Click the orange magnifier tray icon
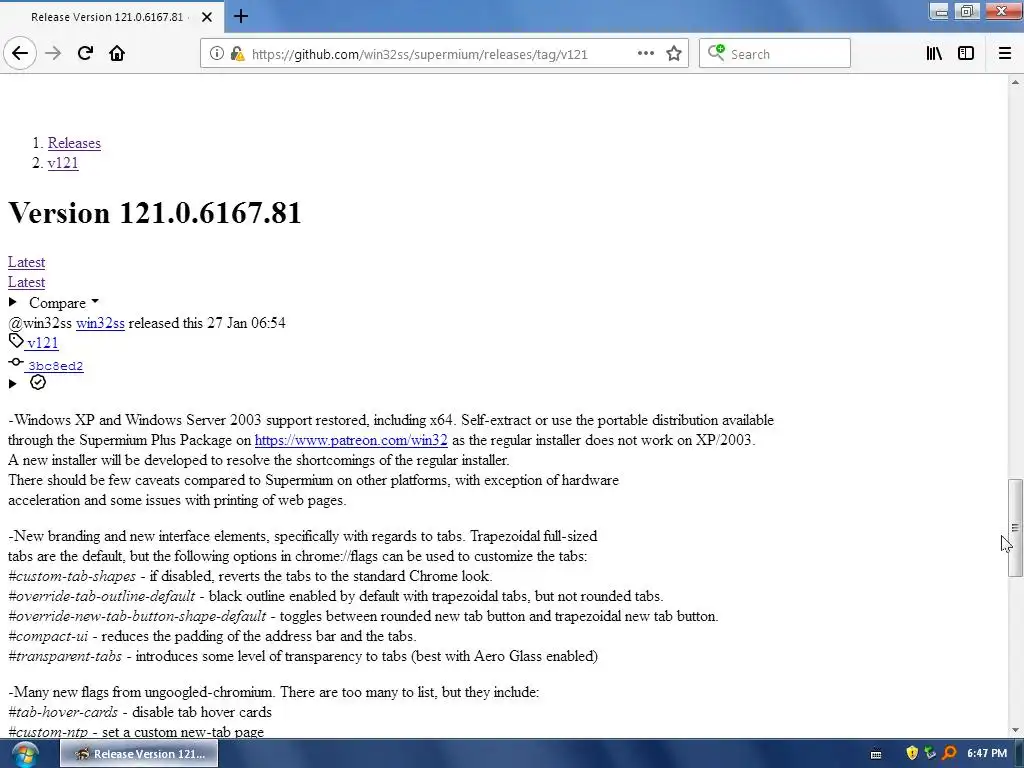 pyautogui.click(x=949, y=754)
